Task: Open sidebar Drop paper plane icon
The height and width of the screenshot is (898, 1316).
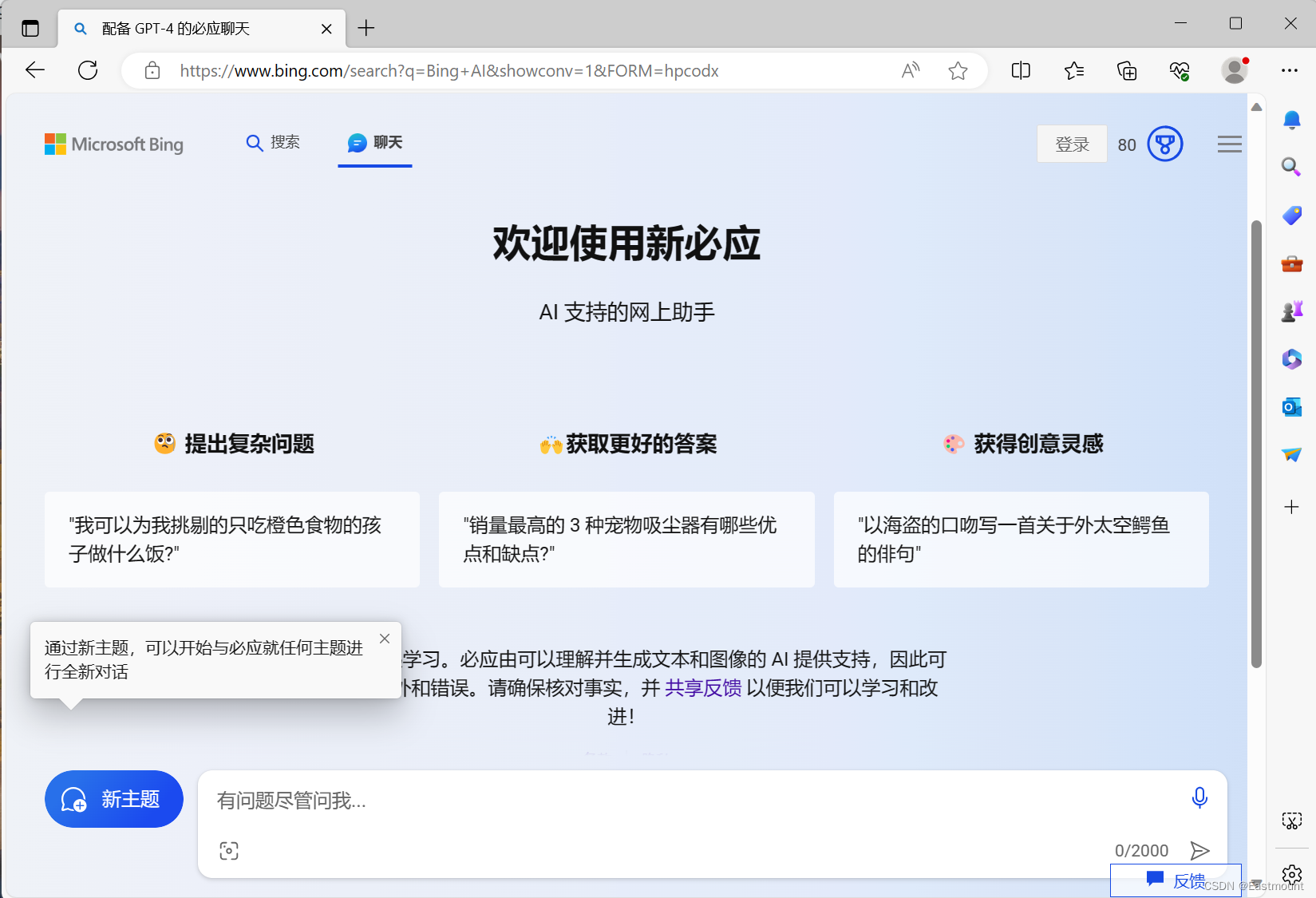Action: (x=1291, y=454)
